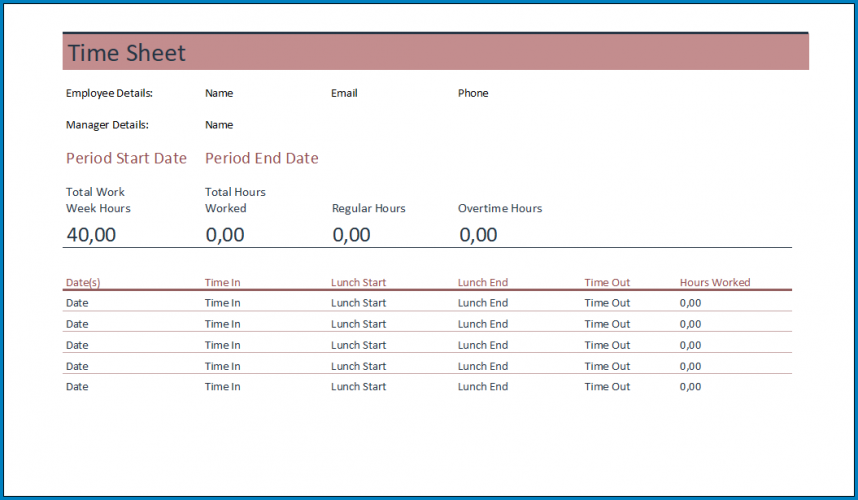Select the Hours Worked 0,00 in last row
The image size is (858, 500).
(691, 387)
